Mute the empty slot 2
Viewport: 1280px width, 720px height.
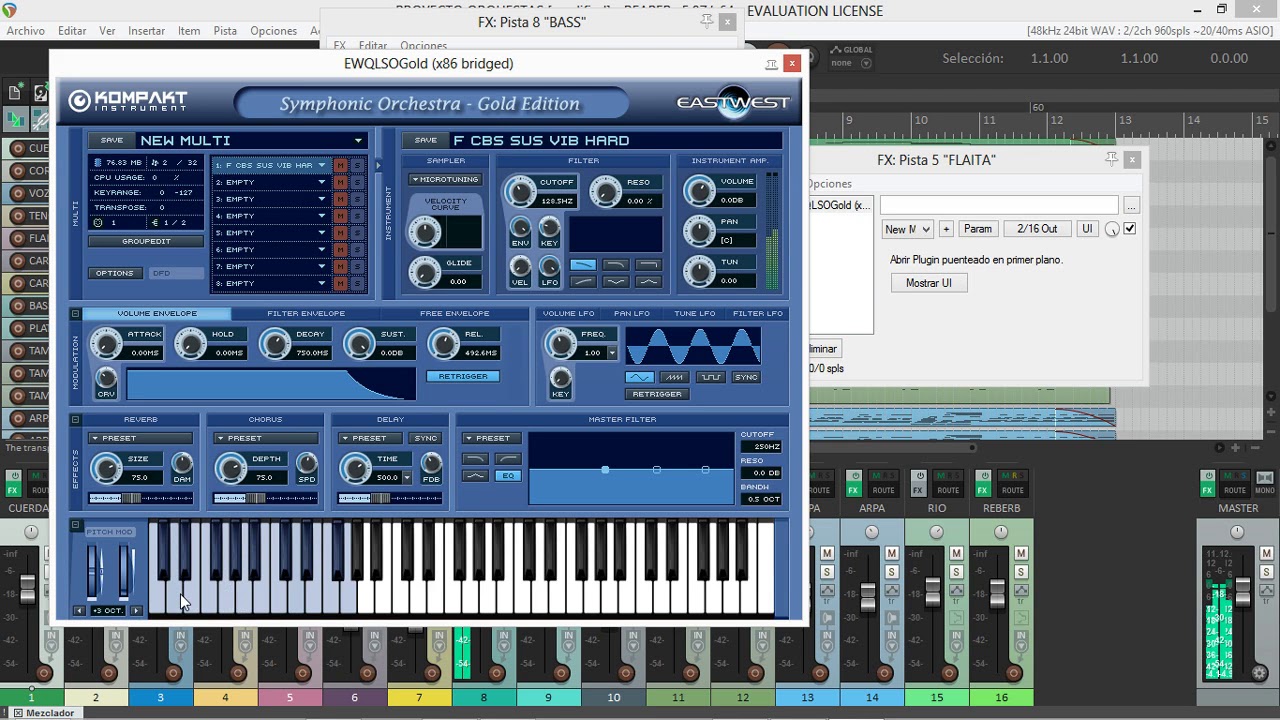[x=341, y=182]
